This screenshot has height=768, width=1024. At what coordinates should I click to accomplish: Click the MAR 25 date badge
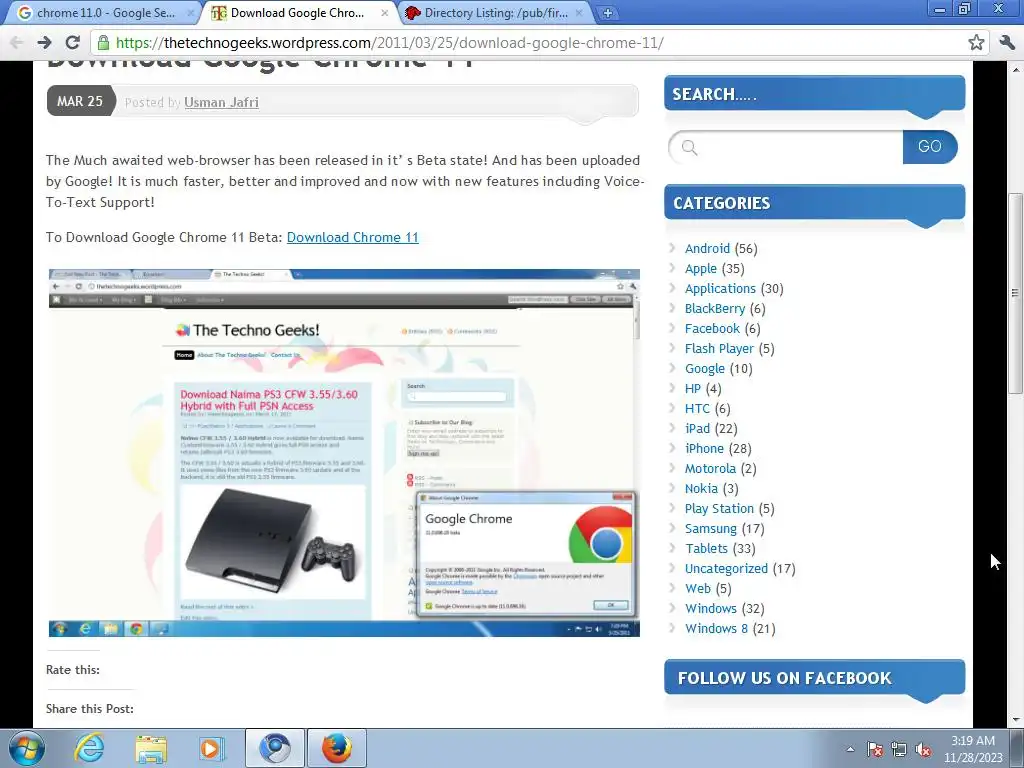[80, 101]
